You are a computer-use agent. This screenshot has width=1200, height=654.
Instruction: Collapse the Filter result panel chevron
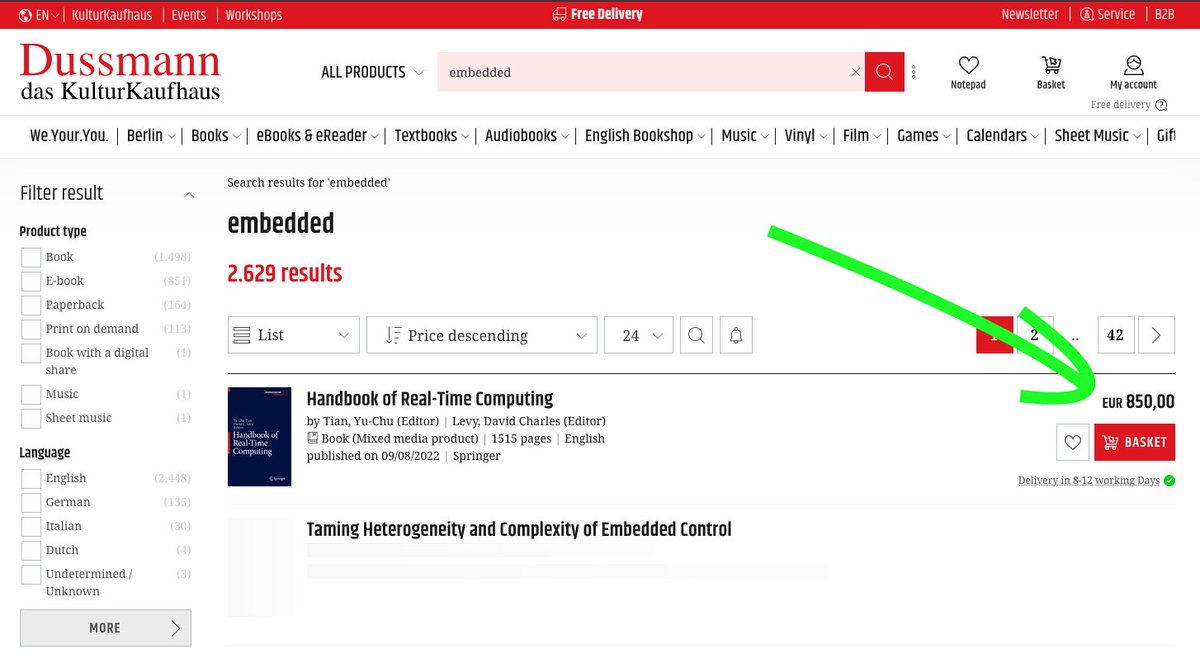tap(189, 194)
